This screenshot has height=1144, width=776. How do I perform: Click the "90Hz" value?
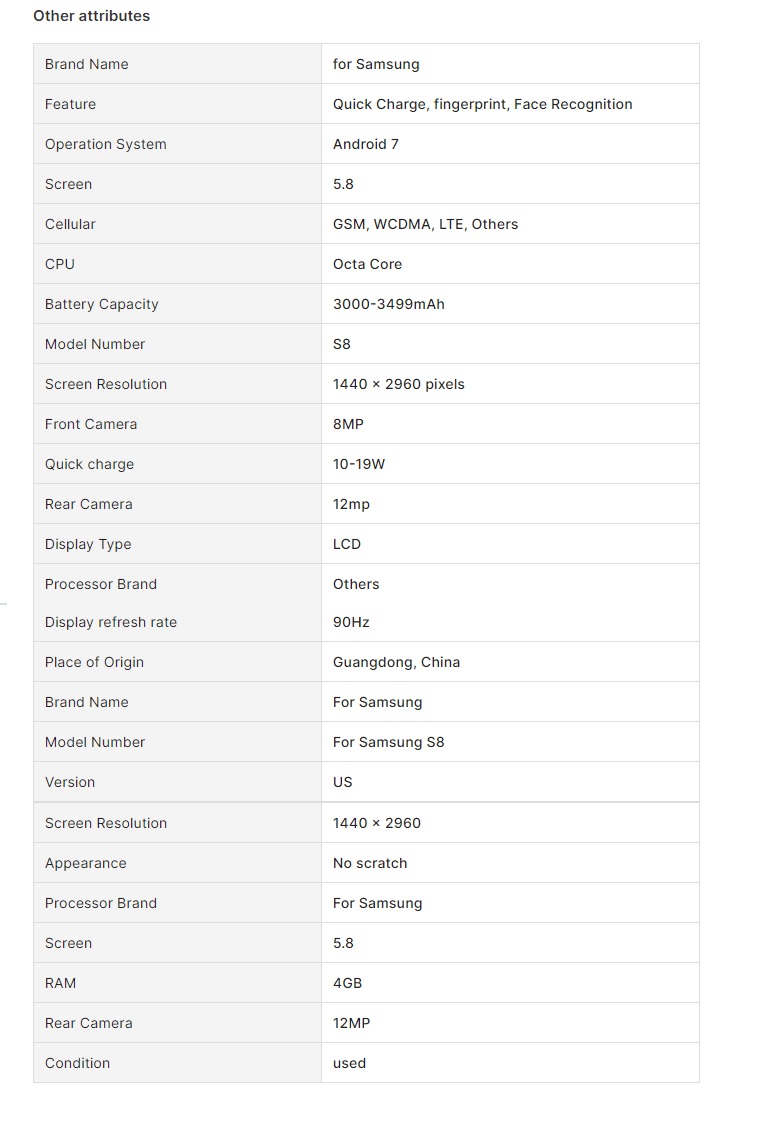(x=351, y=622)
